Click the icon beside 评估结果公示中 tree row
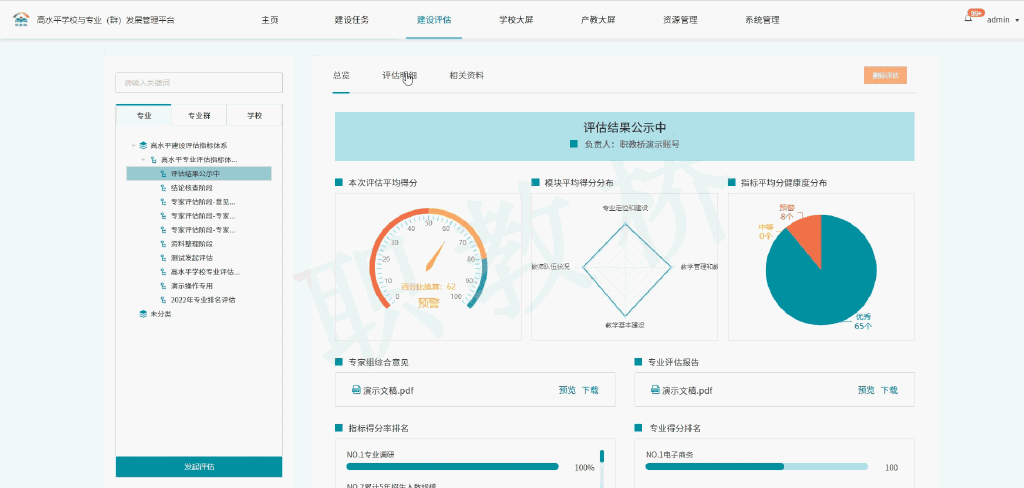 [163, 174]
